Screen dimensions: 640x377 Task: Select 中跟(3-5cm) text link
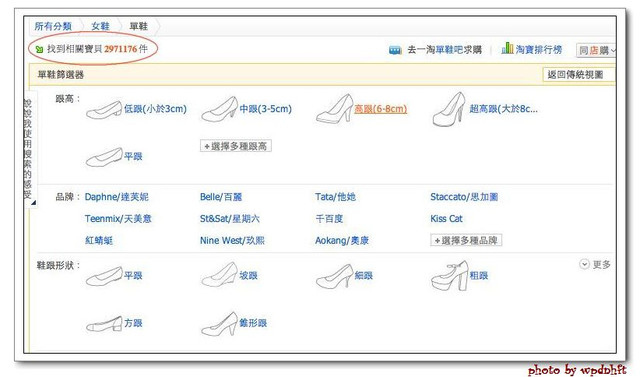point(265,109)
